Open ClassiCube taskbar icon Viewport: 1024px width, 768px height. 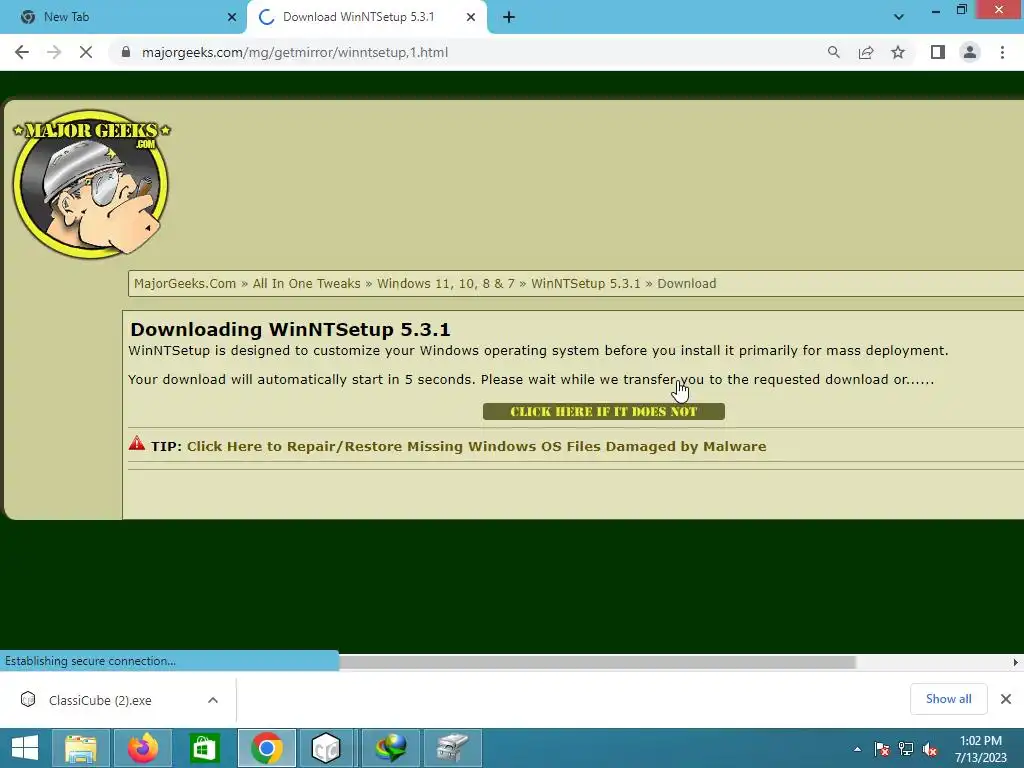326,748
